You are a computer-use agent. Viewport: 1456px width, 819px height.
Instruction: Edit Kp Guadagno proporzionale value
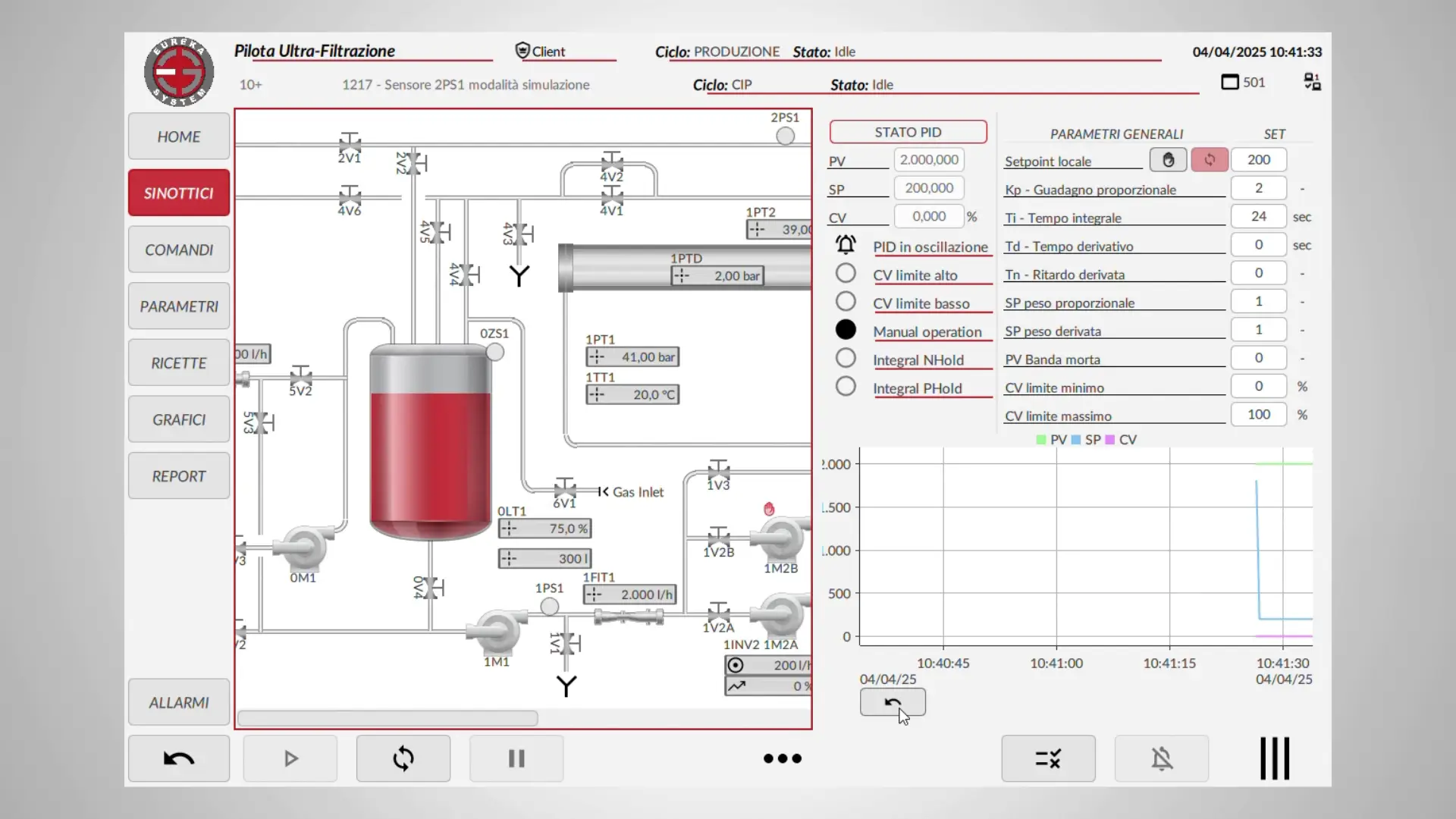point(1259,188)
